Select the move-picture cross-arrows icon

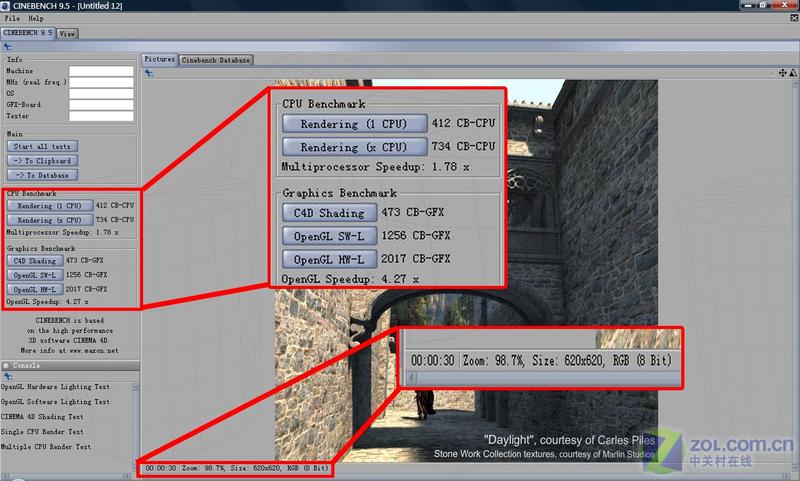click(782, 73)
